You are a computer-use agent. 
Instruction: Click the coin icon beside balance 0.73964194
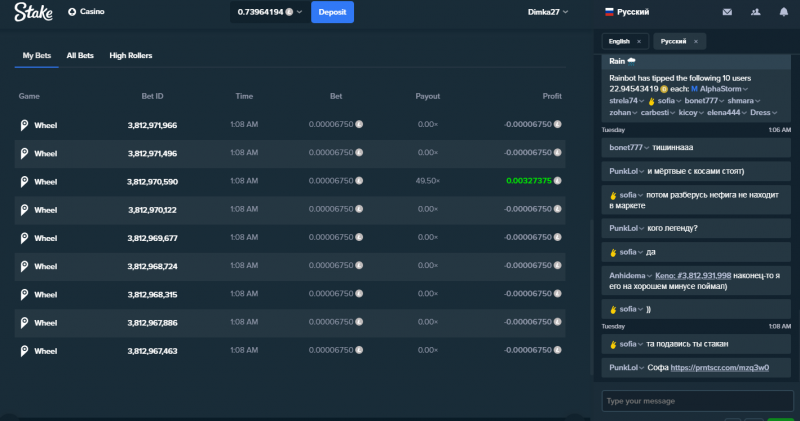tap(289, 12)
